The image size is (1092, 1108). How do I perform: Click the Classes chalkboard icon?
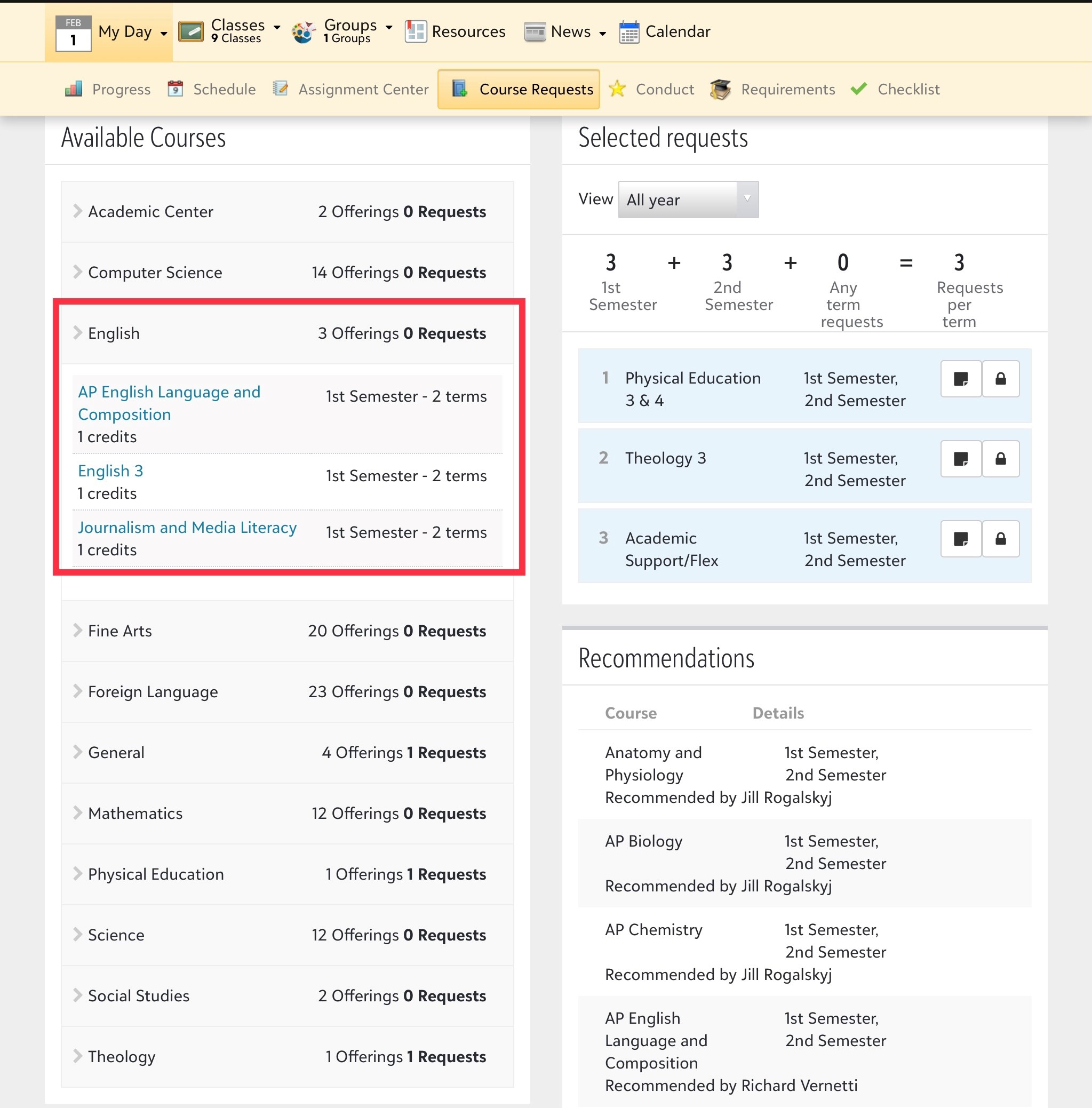191,31
